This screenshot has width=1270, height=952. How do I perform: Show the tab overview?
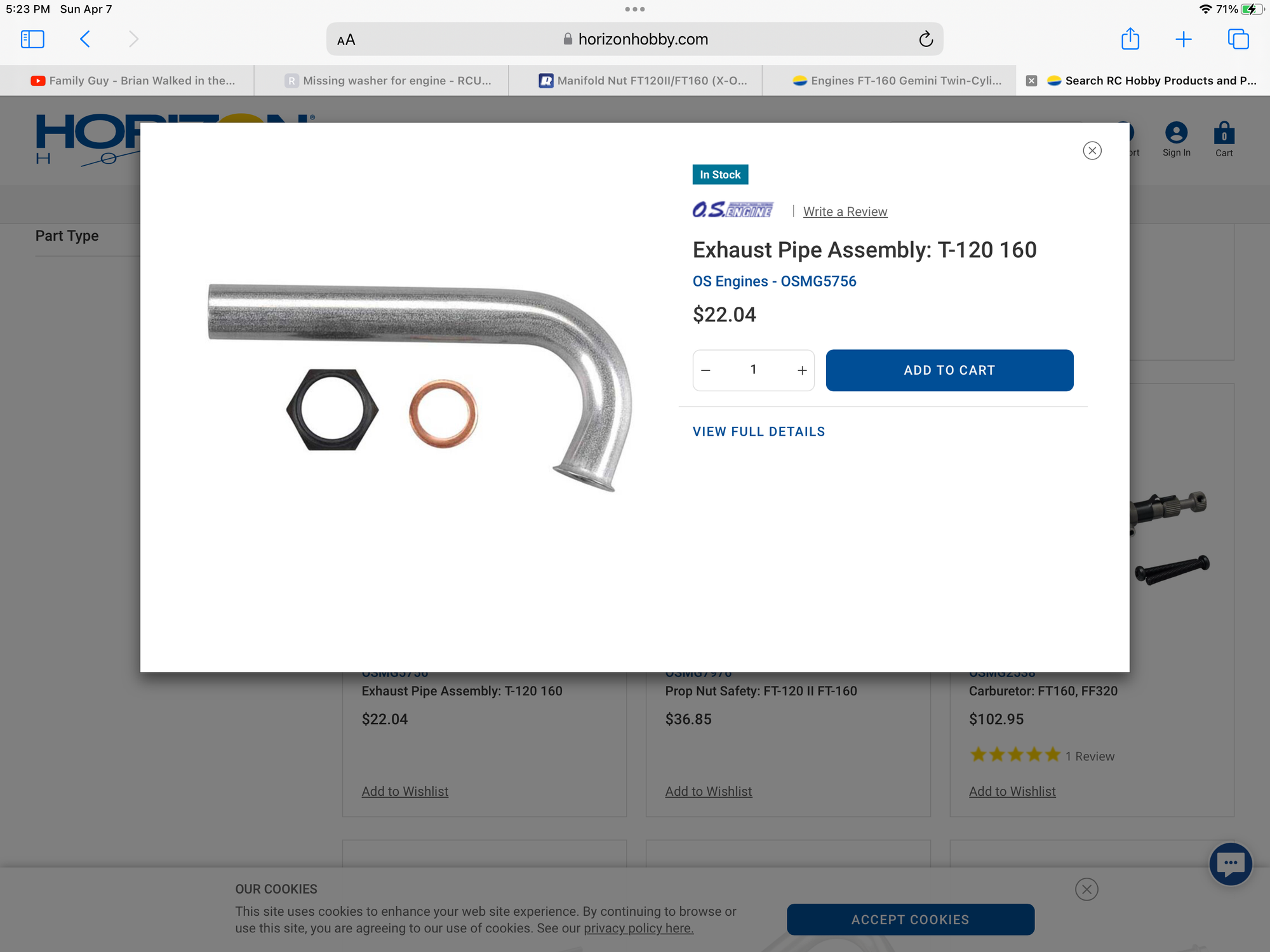coord(1238,39)
